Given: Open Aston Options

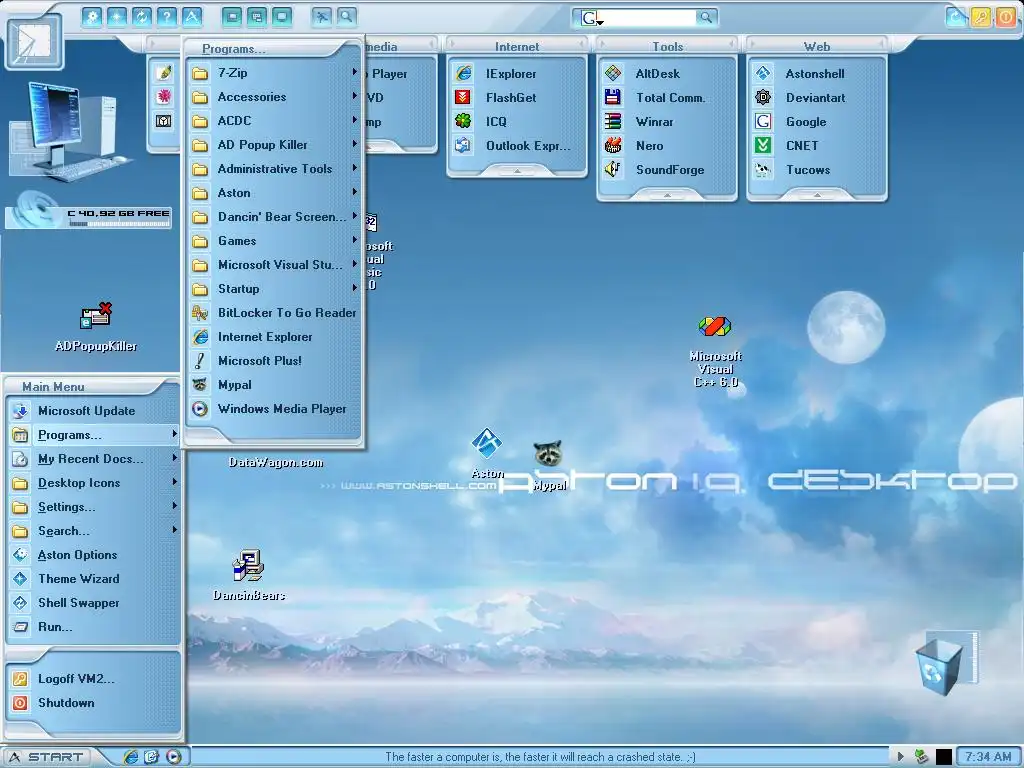Looking at the screenshot, I should [x=93, y=555].
